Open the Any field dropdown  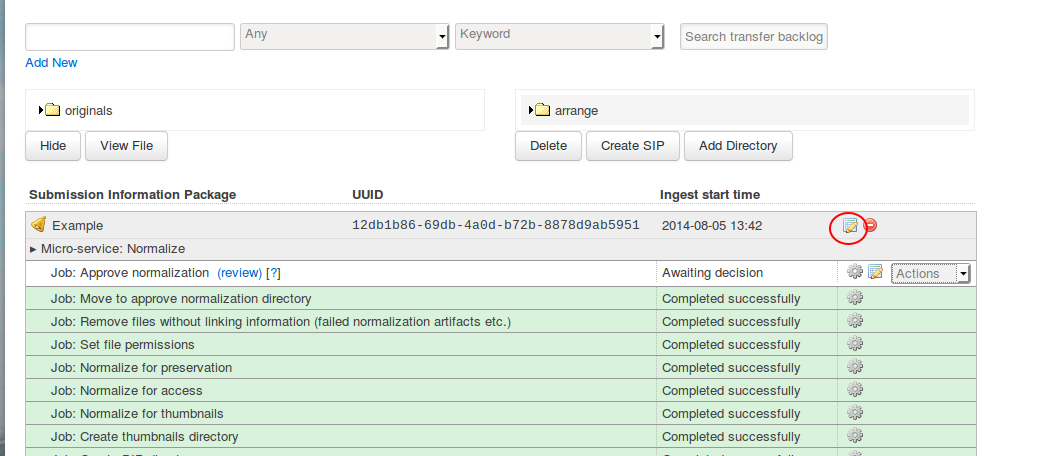pyautogui.click(x=345, y=36)
